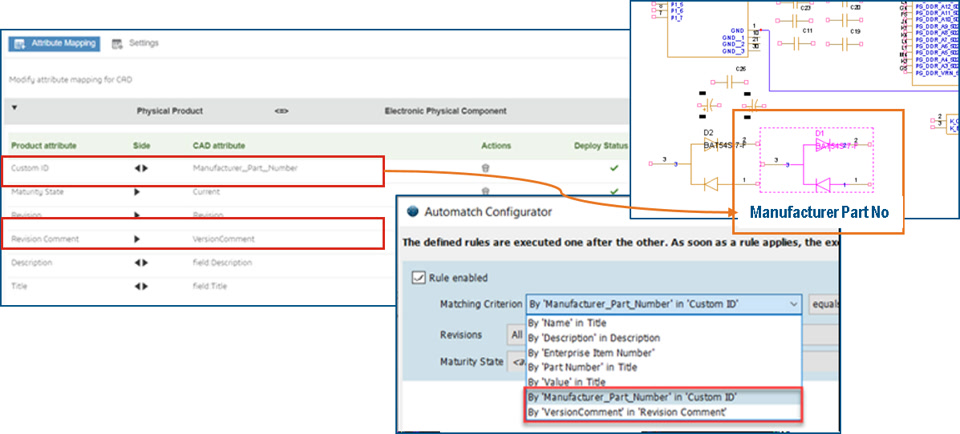Click the side arrow for Revision Comment
Image resolution: width=960 pixels, height=434 pixels.
click(x=137, y=239)
